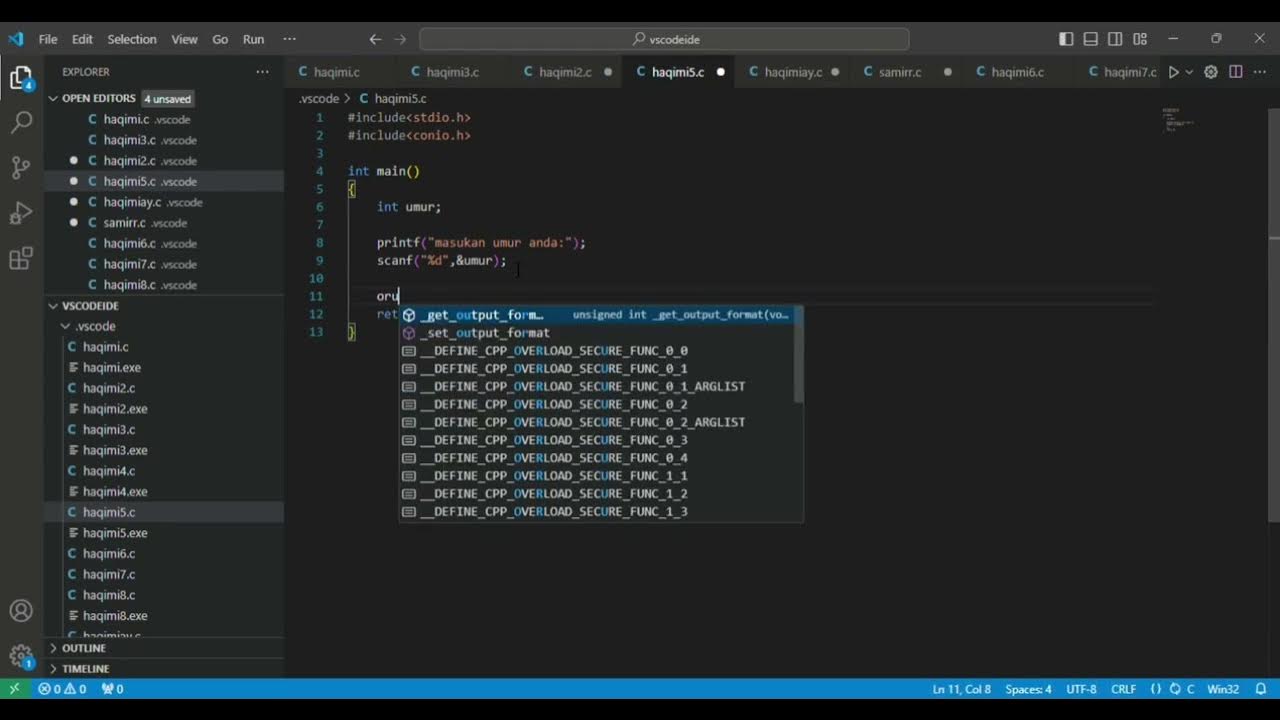Open Customize Layout icon
The image size is (1280, 720).
(x=1140, y=39)
